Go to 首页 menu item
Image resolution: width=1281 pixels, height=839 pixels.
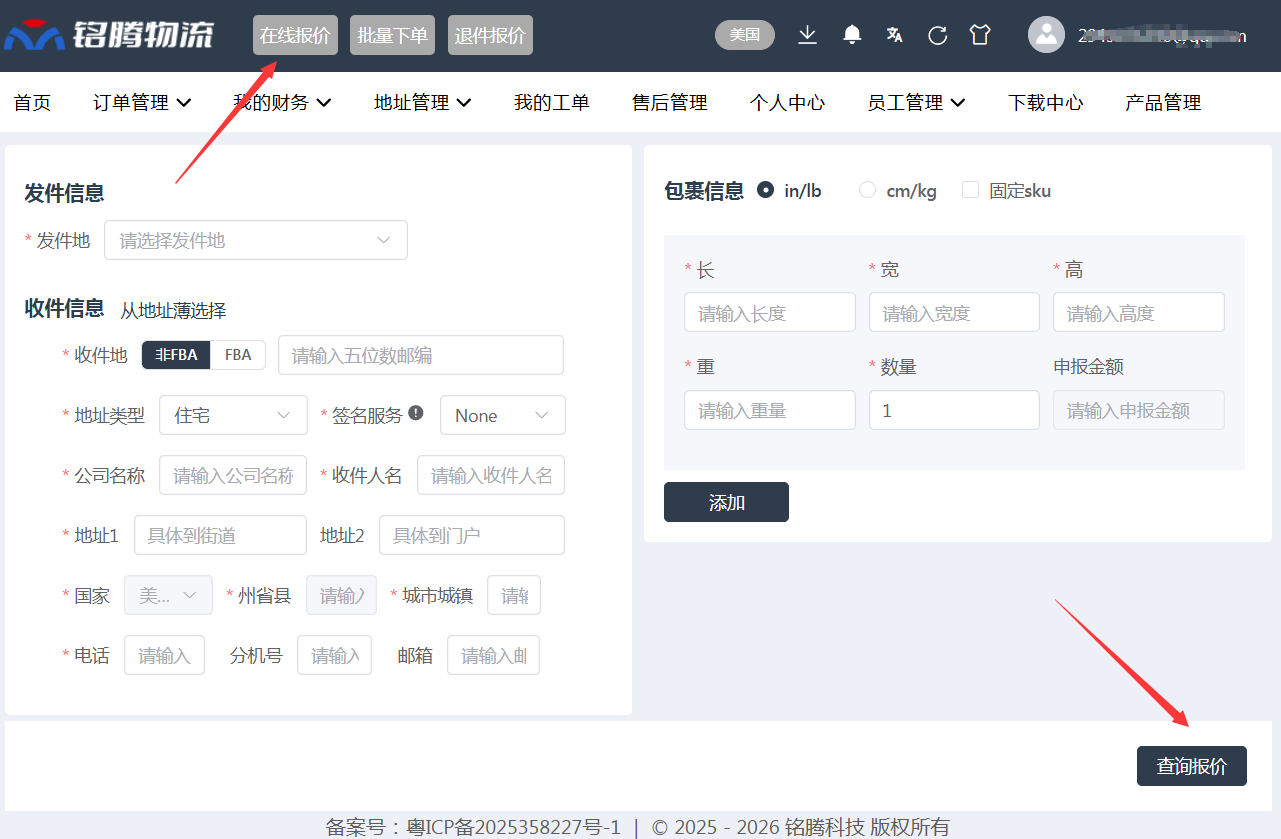(x=32, y=102)
